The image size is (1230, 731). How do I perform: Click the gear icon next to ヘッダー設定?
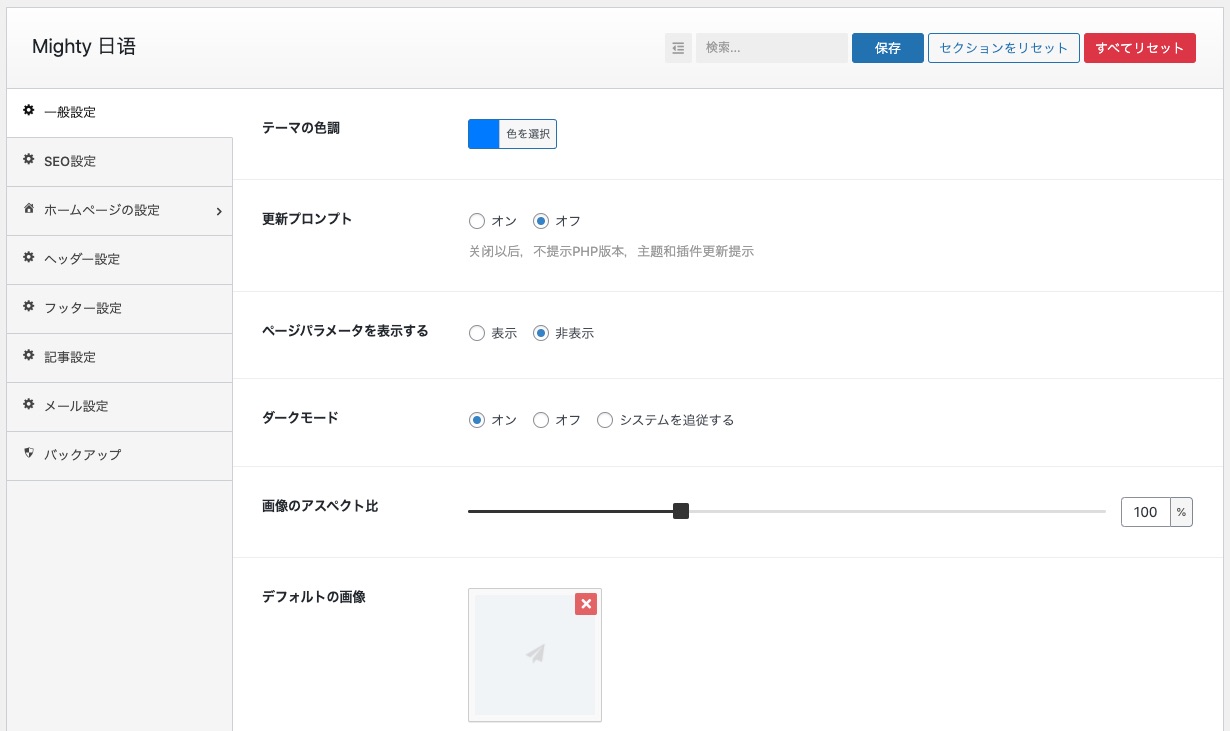pos(29,258)
